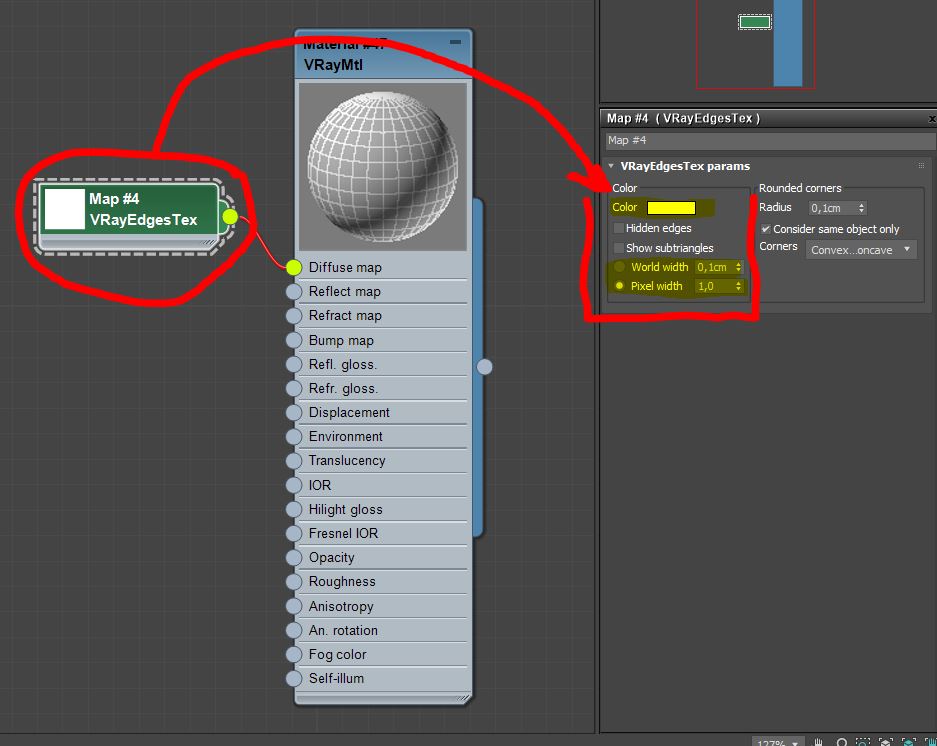Click the zoom region tool icon
Image resolution: width=937 pixels, height=746 pixels.
point(865,742)
